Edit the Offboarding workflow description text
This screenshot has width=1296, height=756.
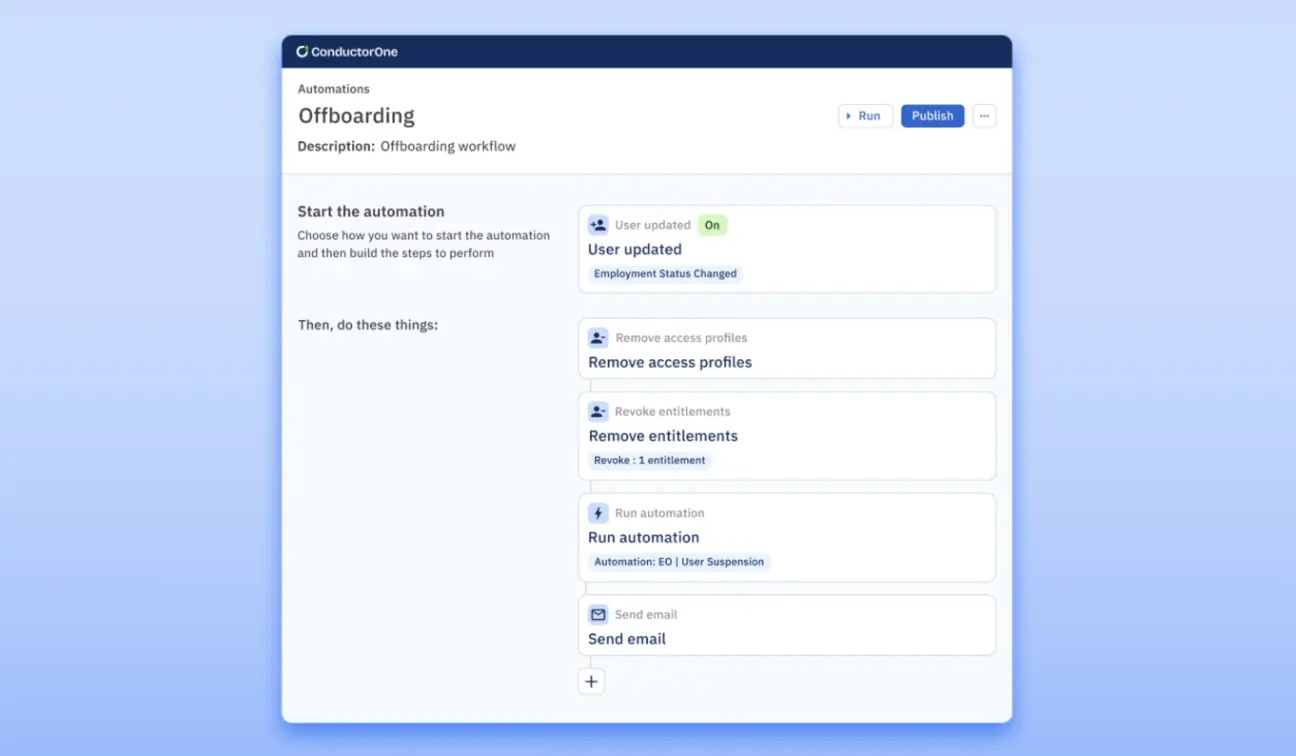click(447, 146)
